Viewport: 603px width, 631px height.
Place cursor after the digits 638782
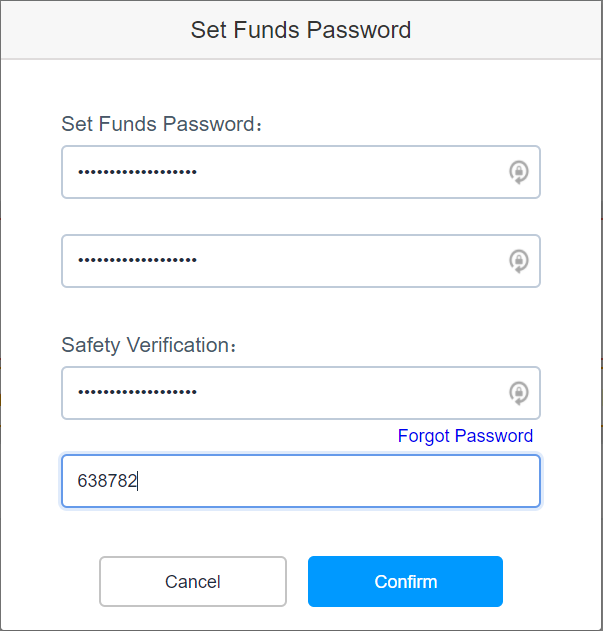pos(140,481)
